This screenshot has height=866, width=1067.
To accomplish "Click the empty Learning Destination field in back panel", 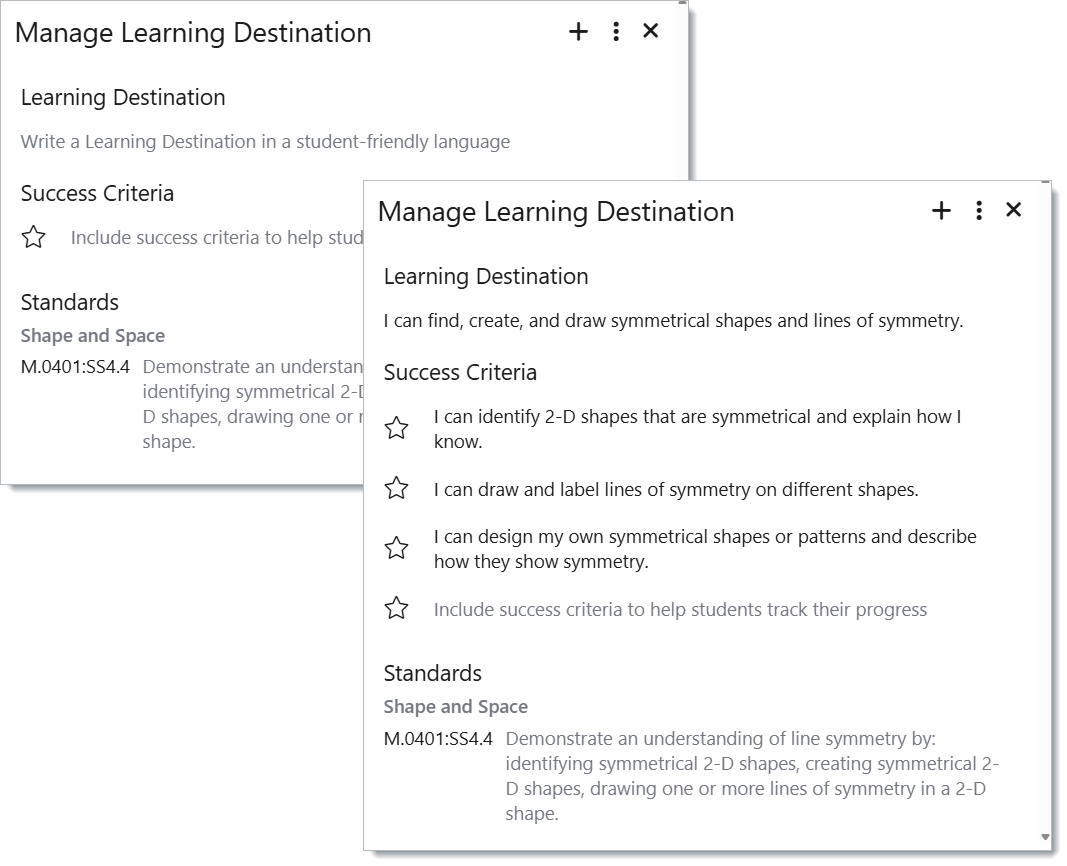I will pos(265,142).
